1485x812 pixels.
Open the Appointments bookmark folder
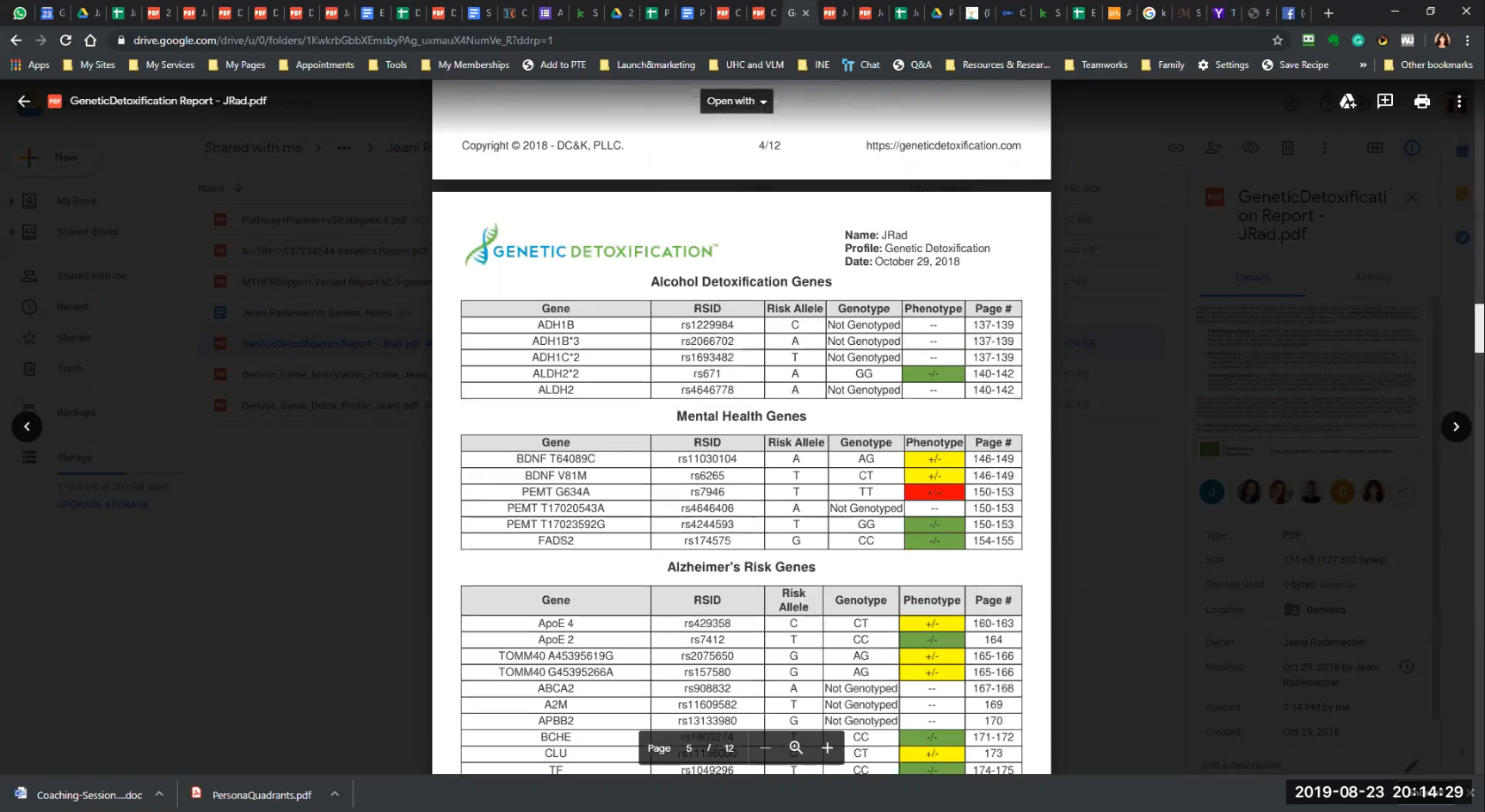point(316,65)
